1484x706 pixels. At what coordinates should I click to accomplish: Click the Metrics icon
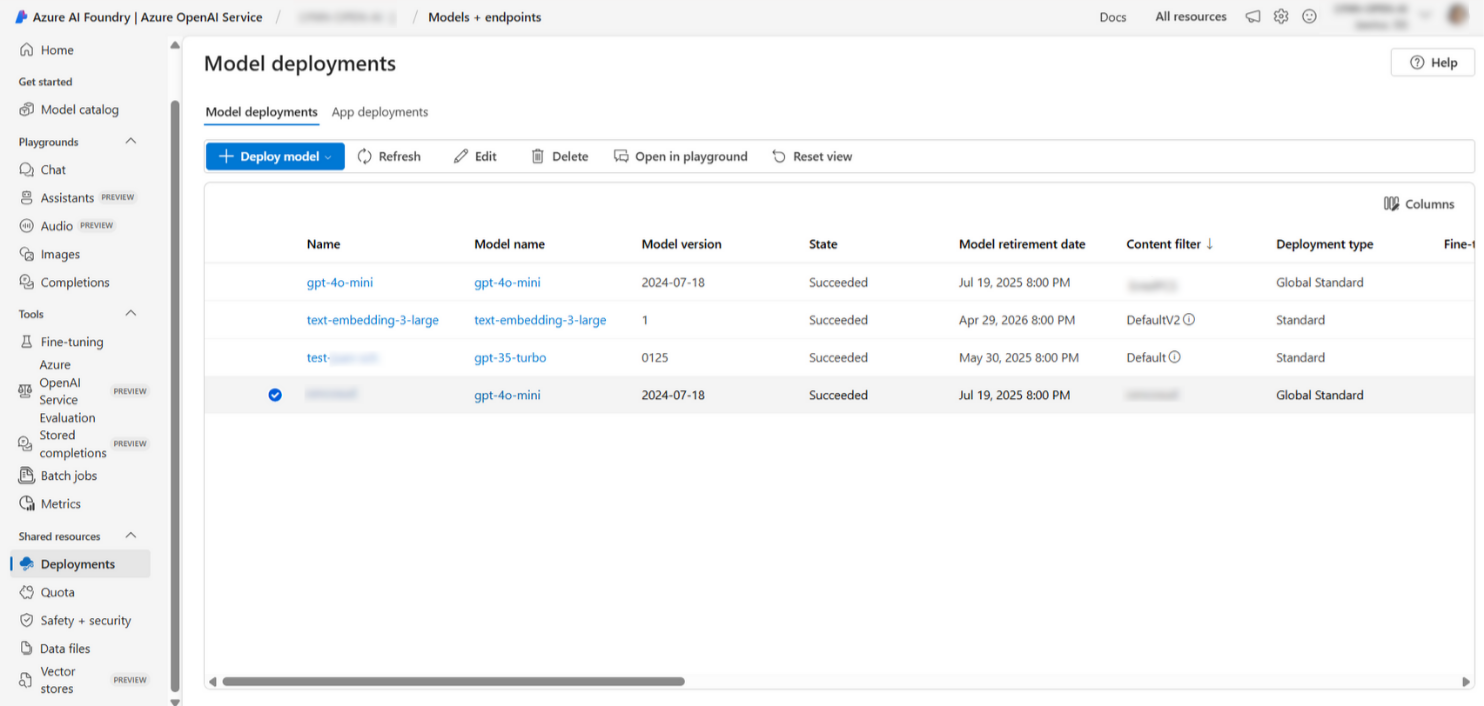coord(27,504)
